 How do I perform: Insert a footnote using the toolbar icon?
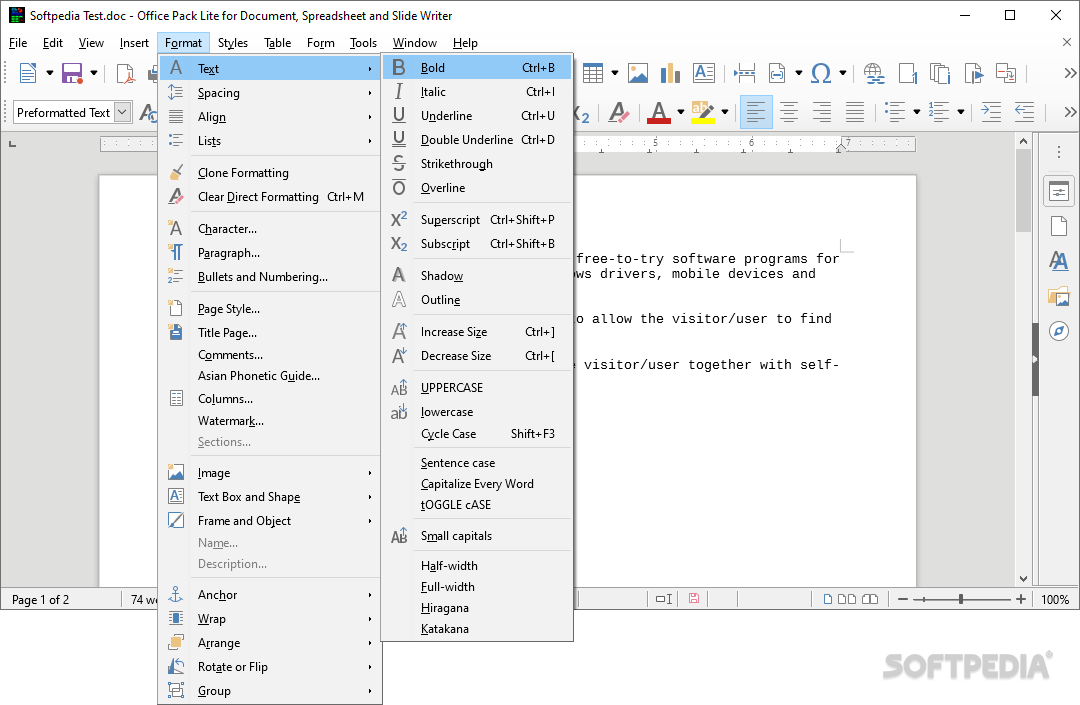[x=908, y=73]
